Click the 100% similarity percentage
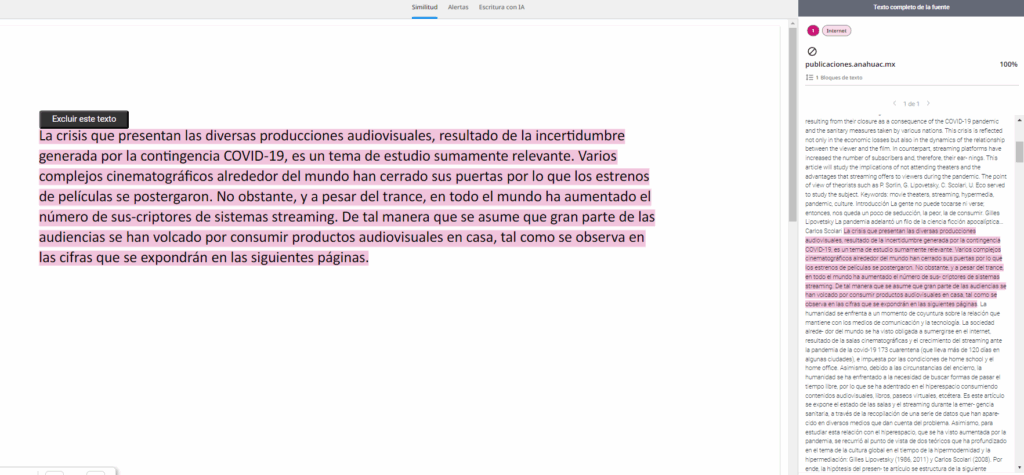This screenshot has width=1024, height=475. click(1008, 64)
